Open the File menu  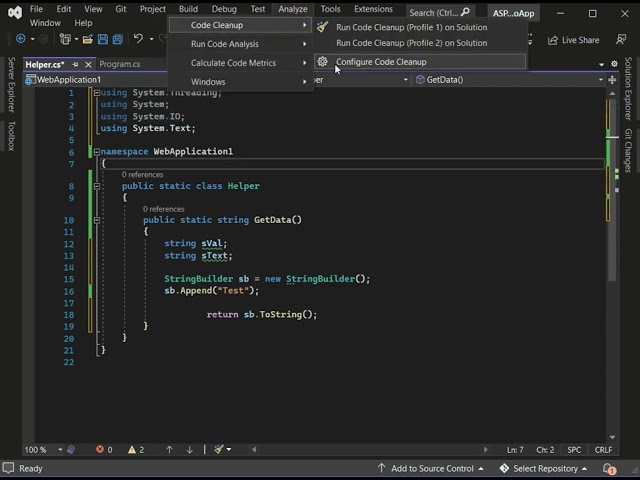(36, 9)
